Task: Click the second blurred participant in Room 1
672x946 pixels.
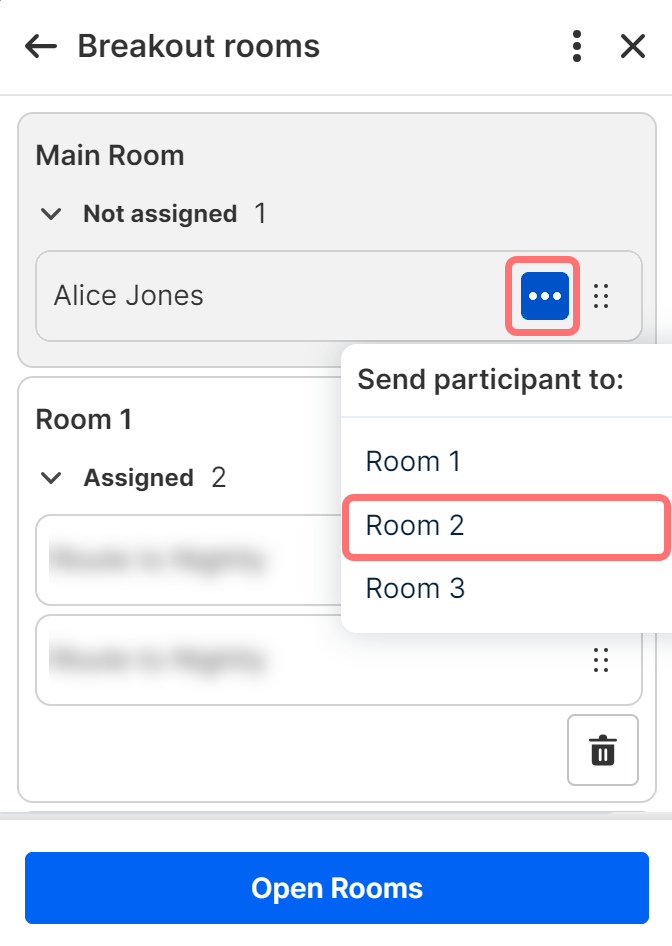Action: point(158,660)
